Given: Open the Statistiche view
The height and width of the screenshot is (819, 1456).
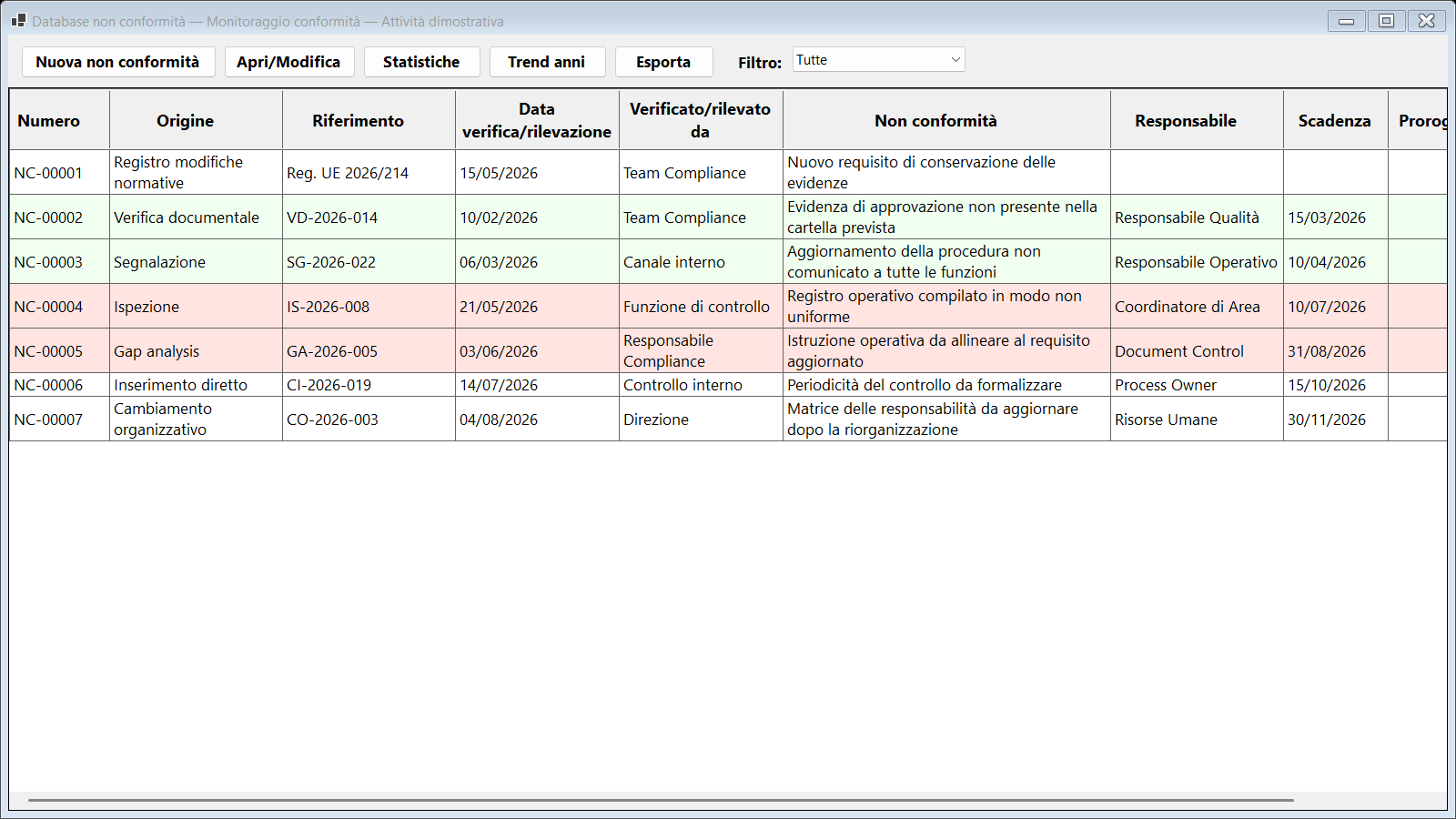Looking at the screenshot, I should click(x=421, y=62).
